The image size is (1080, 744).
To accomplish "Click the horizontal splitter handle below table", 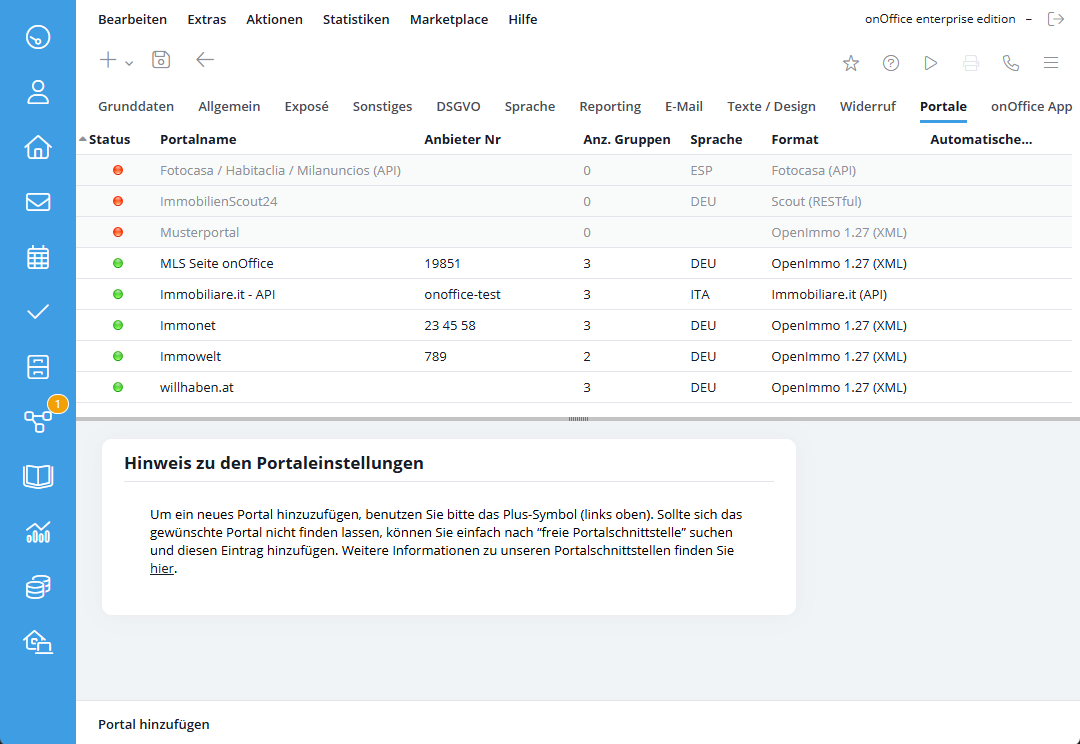I will [x=578, y=418].
